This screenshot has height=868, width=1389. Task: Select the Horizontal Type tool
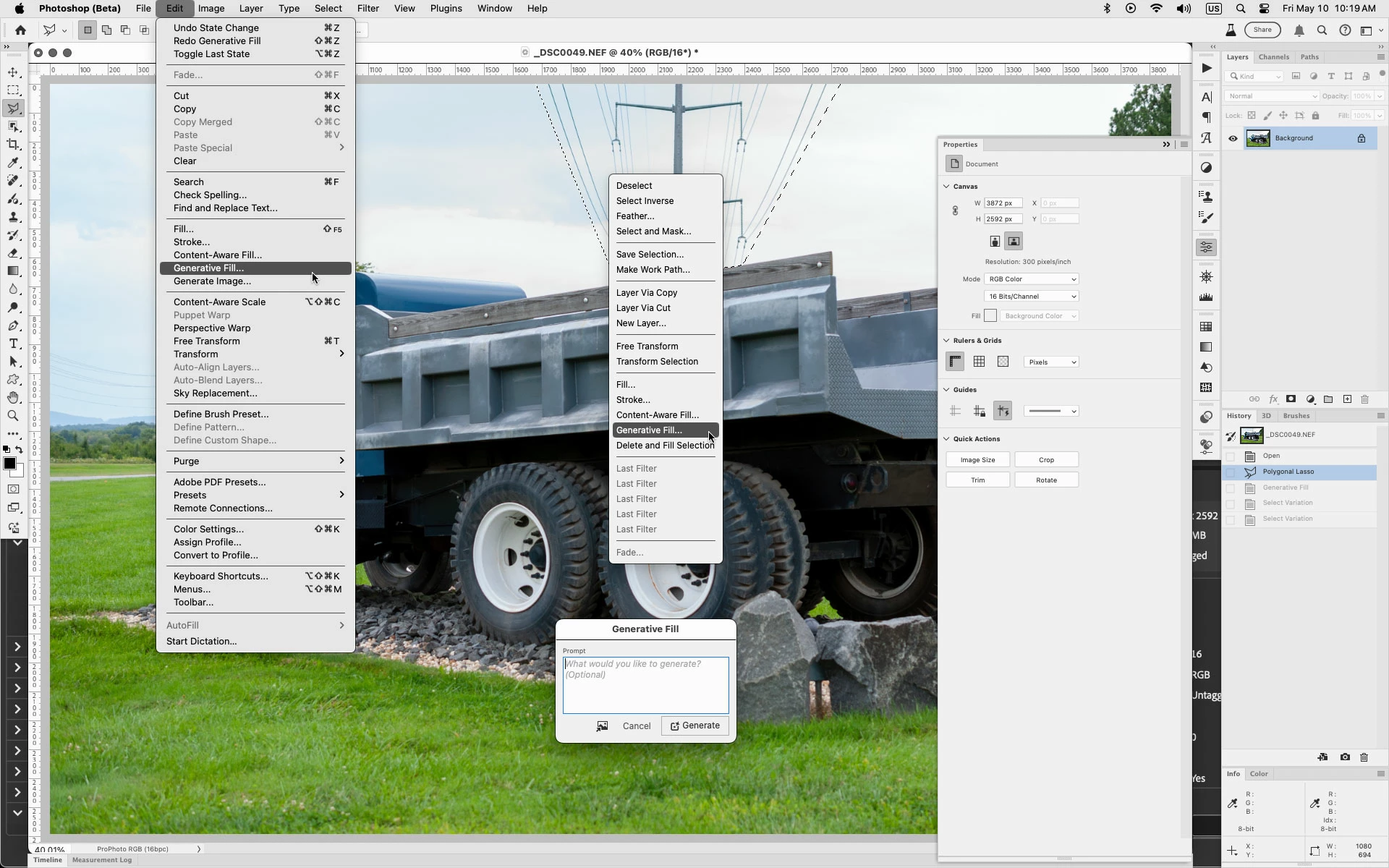(x=13, y=344)
